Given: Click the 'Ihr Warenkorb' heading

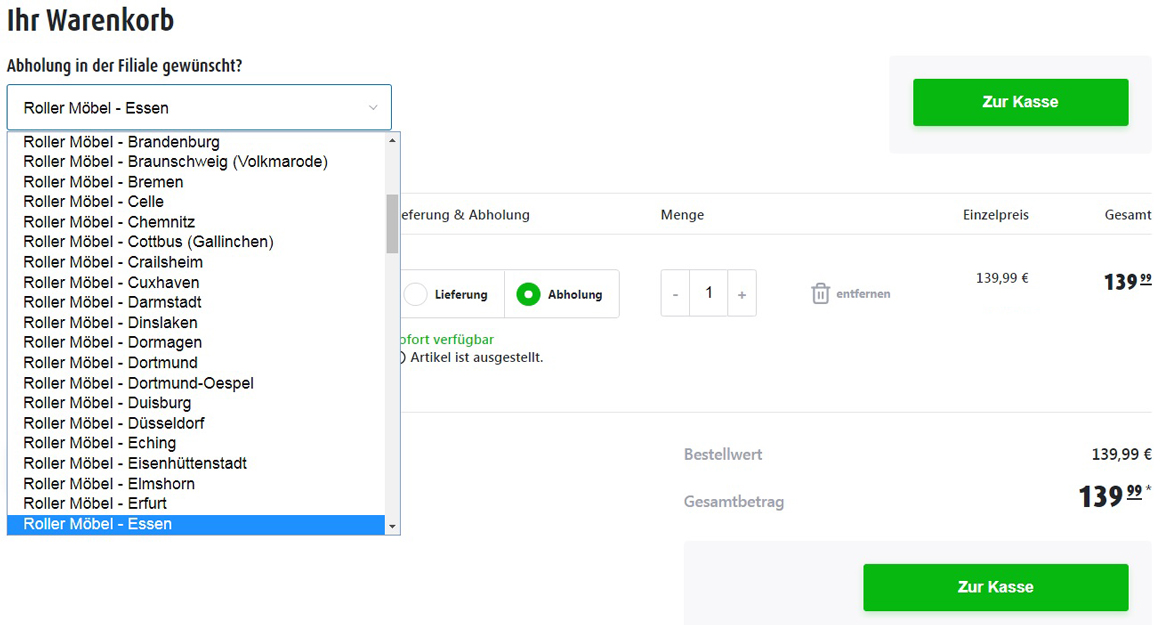Looking at the screenshot, I should click(x=90, y=20).
